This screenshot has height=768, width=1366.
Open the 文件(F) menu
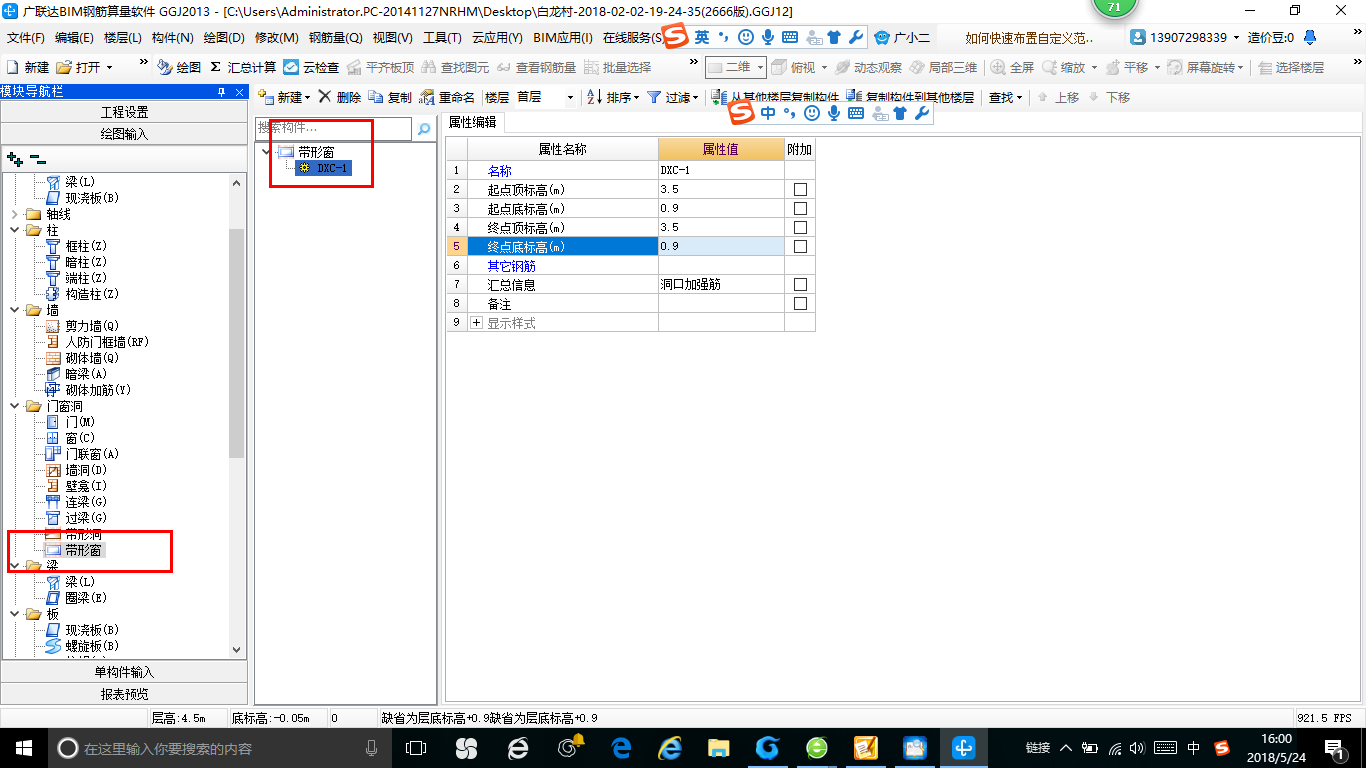click(x=25, y=38)
